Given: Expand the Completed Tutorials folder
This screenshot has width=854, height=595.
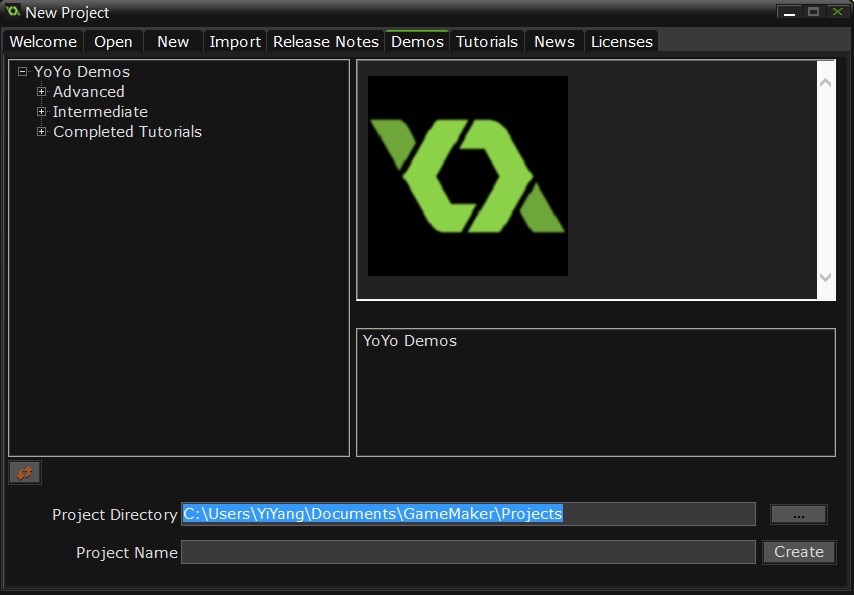Looking at the screenshot, I should (41, 132).
